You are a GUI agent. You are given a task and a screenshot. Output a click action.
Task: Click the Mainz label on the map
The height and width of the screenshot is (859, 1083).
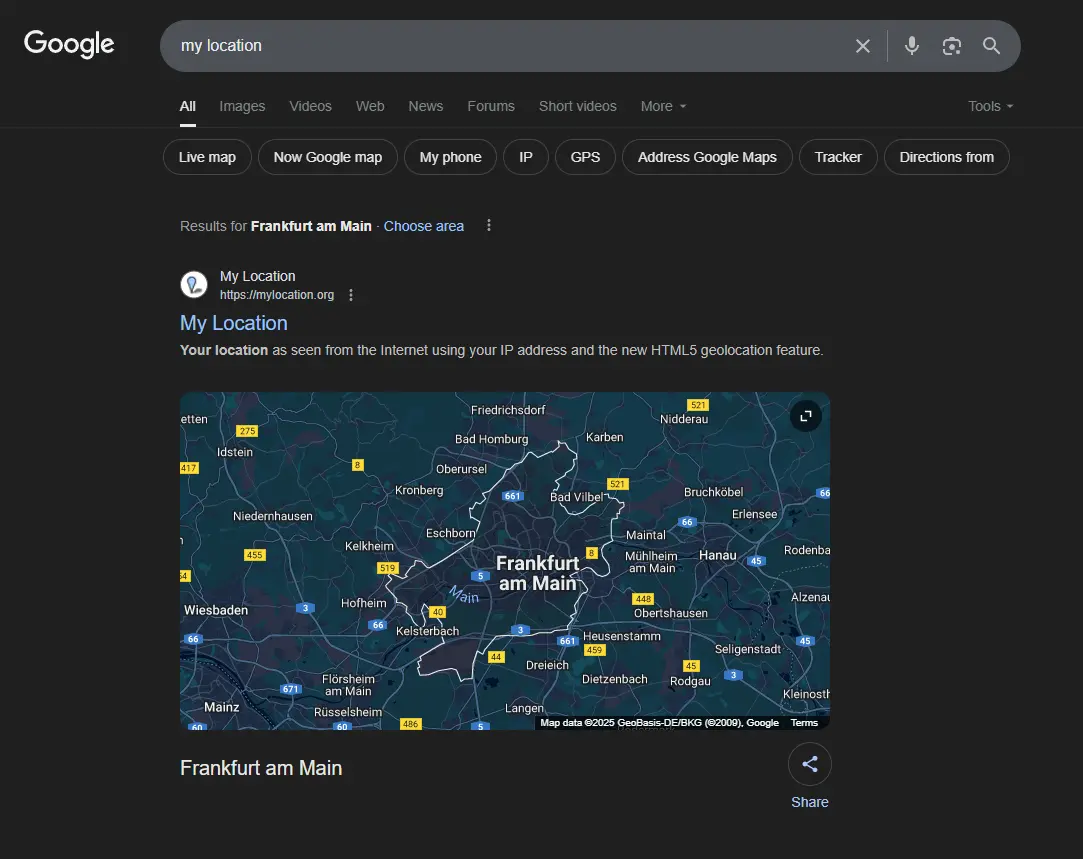click(x=222, y=707)
